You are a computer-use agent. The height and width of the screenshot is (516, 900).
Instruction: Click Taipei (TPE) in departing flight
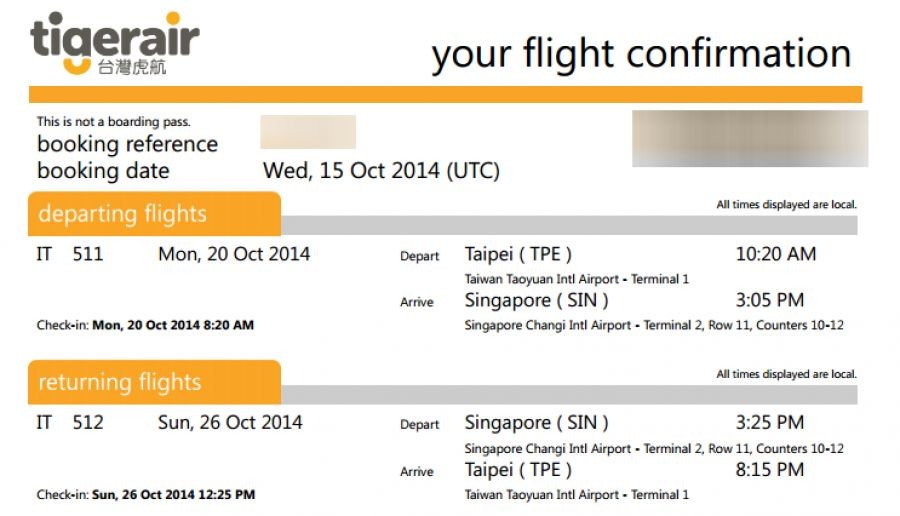point(518,254)
